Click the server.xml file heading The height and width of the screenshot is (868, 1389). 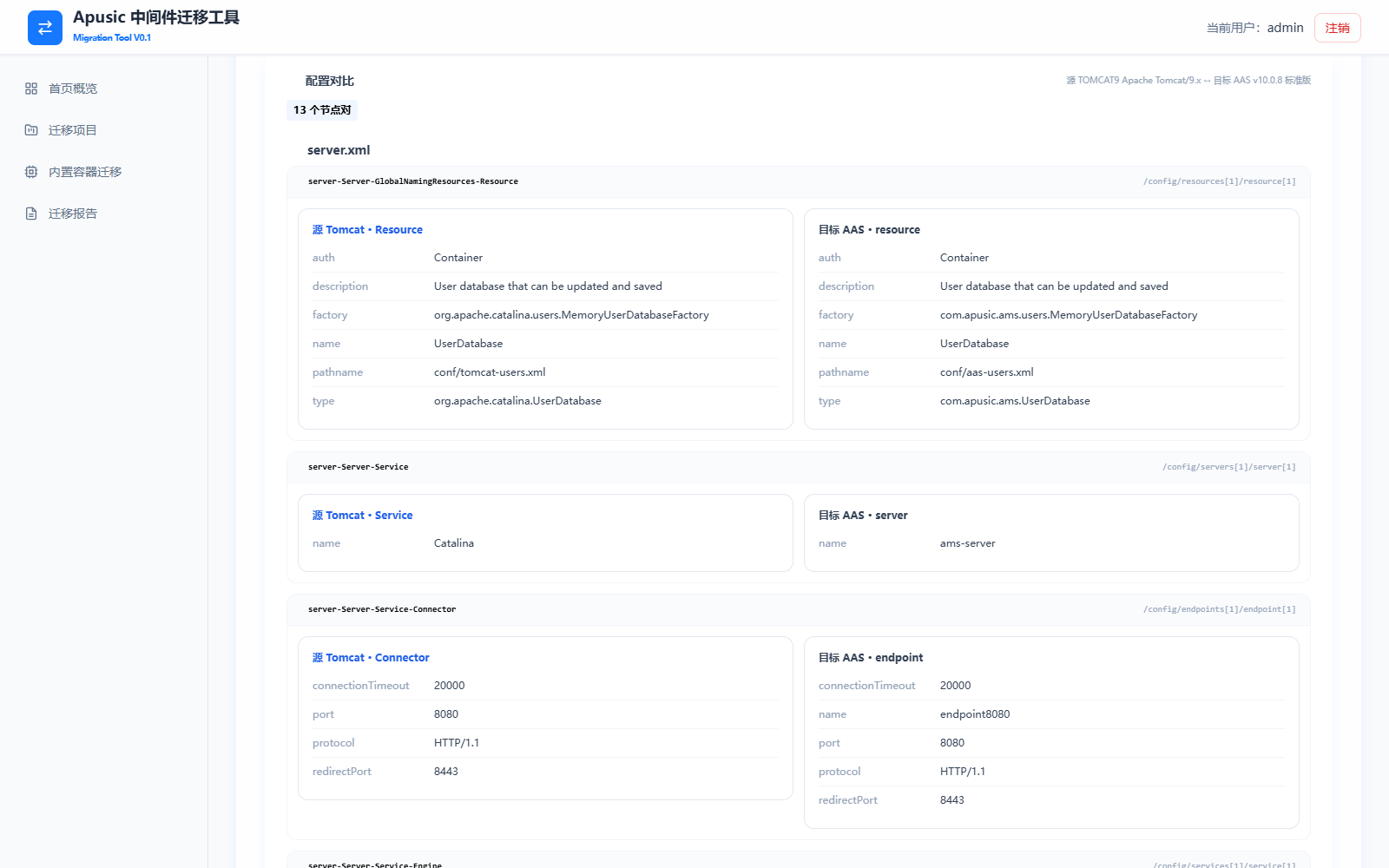point(339,150)
